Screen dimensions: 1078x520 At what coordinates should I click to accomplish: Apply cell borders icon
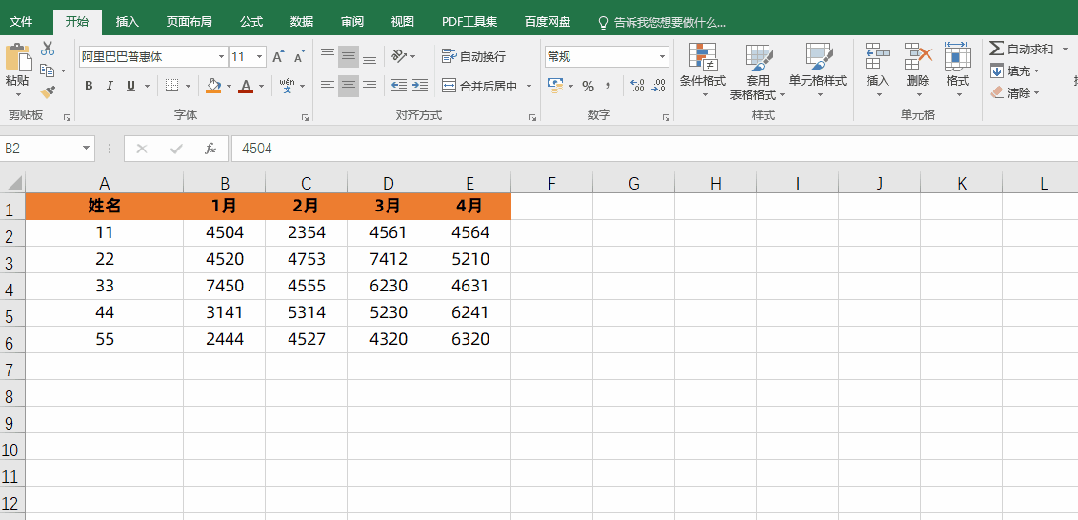click(171, 86)
